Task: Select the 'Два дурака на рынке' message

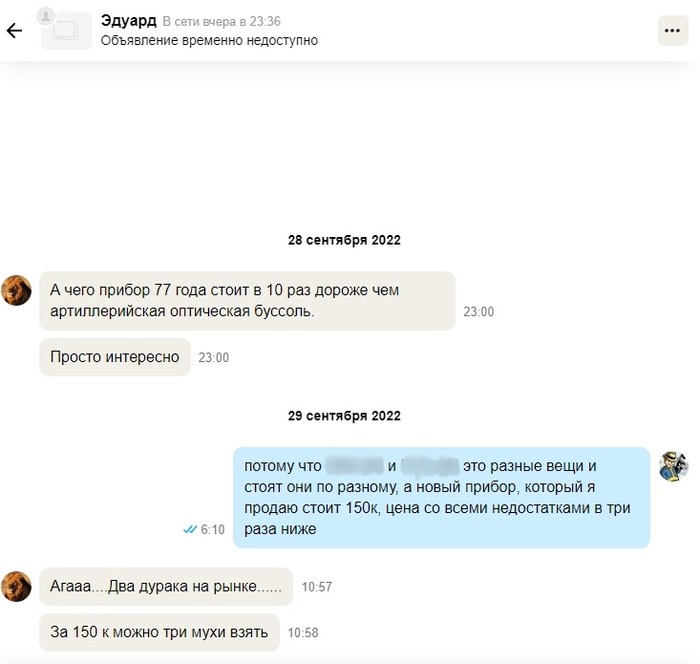Action: point(166,586)
